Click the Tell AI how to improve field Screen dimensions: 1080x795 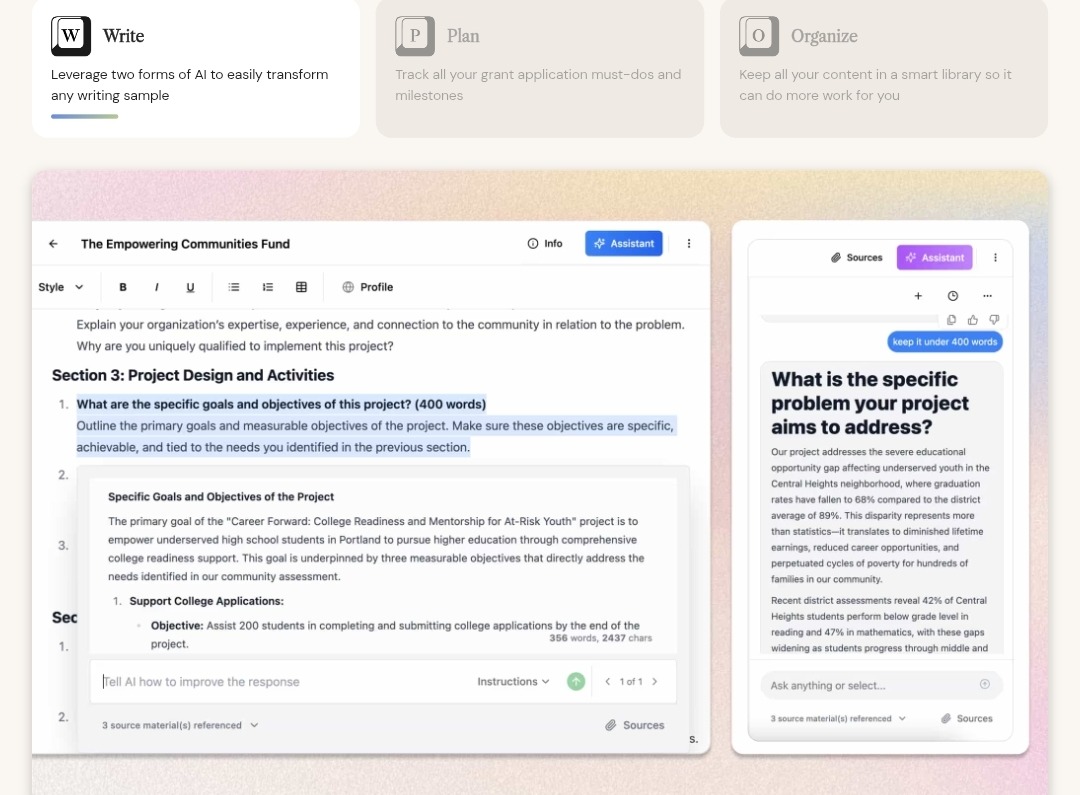[x=280, y=682]
